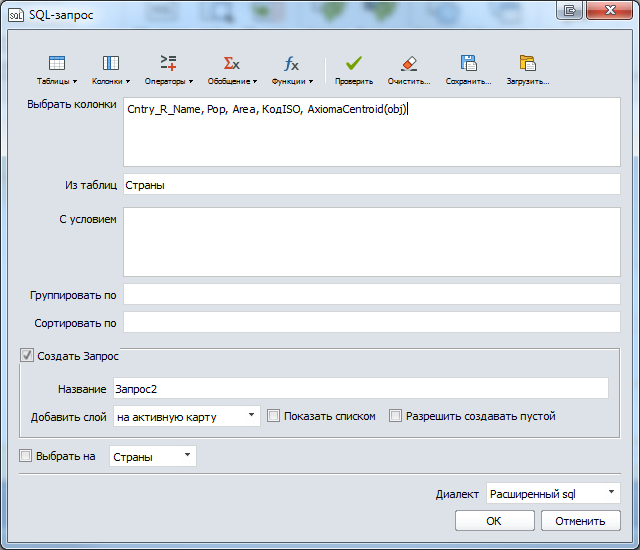Click inside the С условием field
Viewport: 640px width, 550px height.
pos(371,241)
